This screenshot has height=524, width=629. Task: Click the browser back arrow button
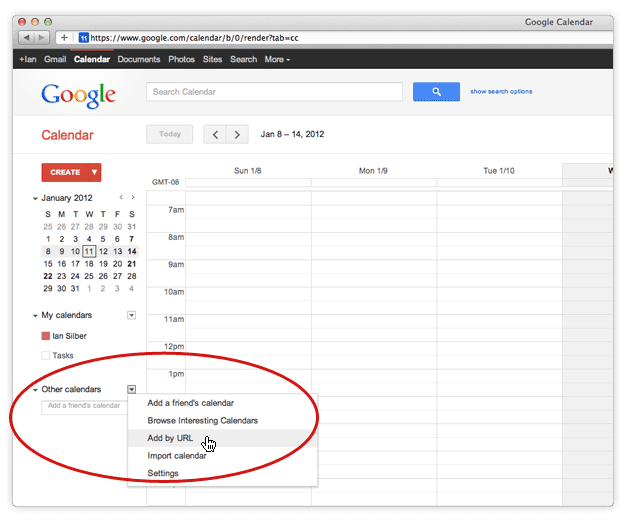coord(26,38)
